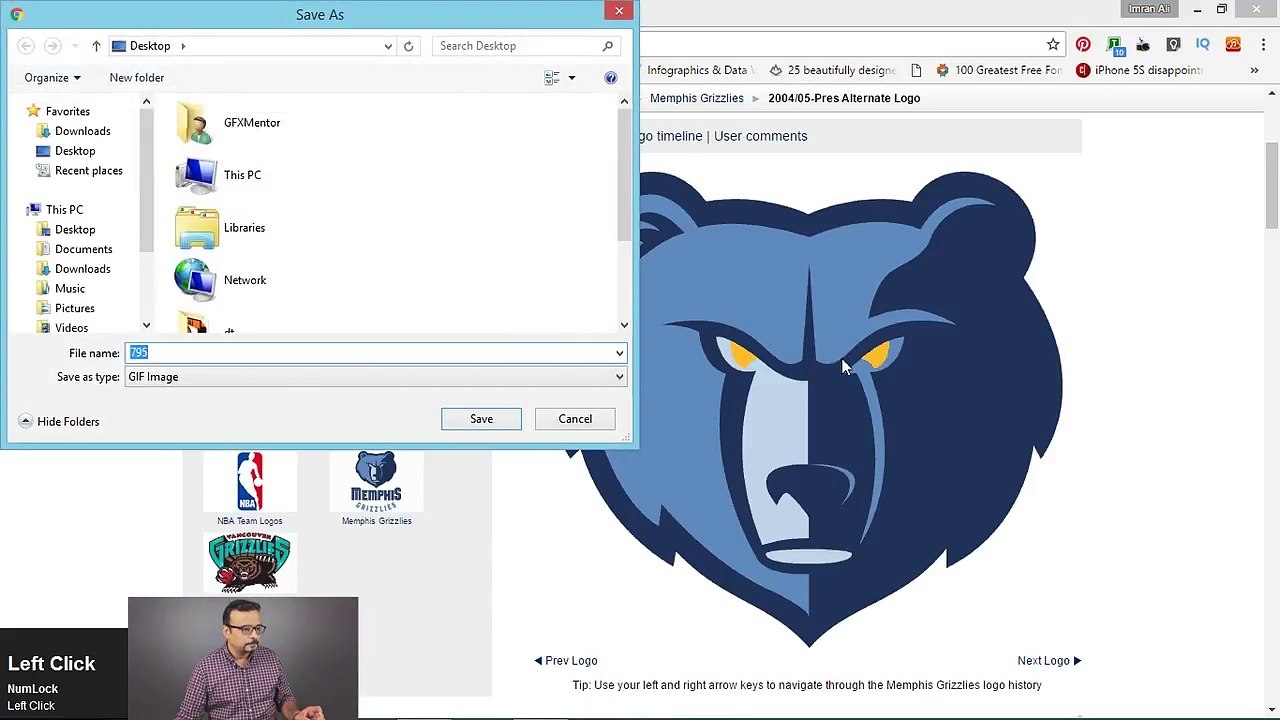Click the blank-page bookmark icon

coord(916,71)
